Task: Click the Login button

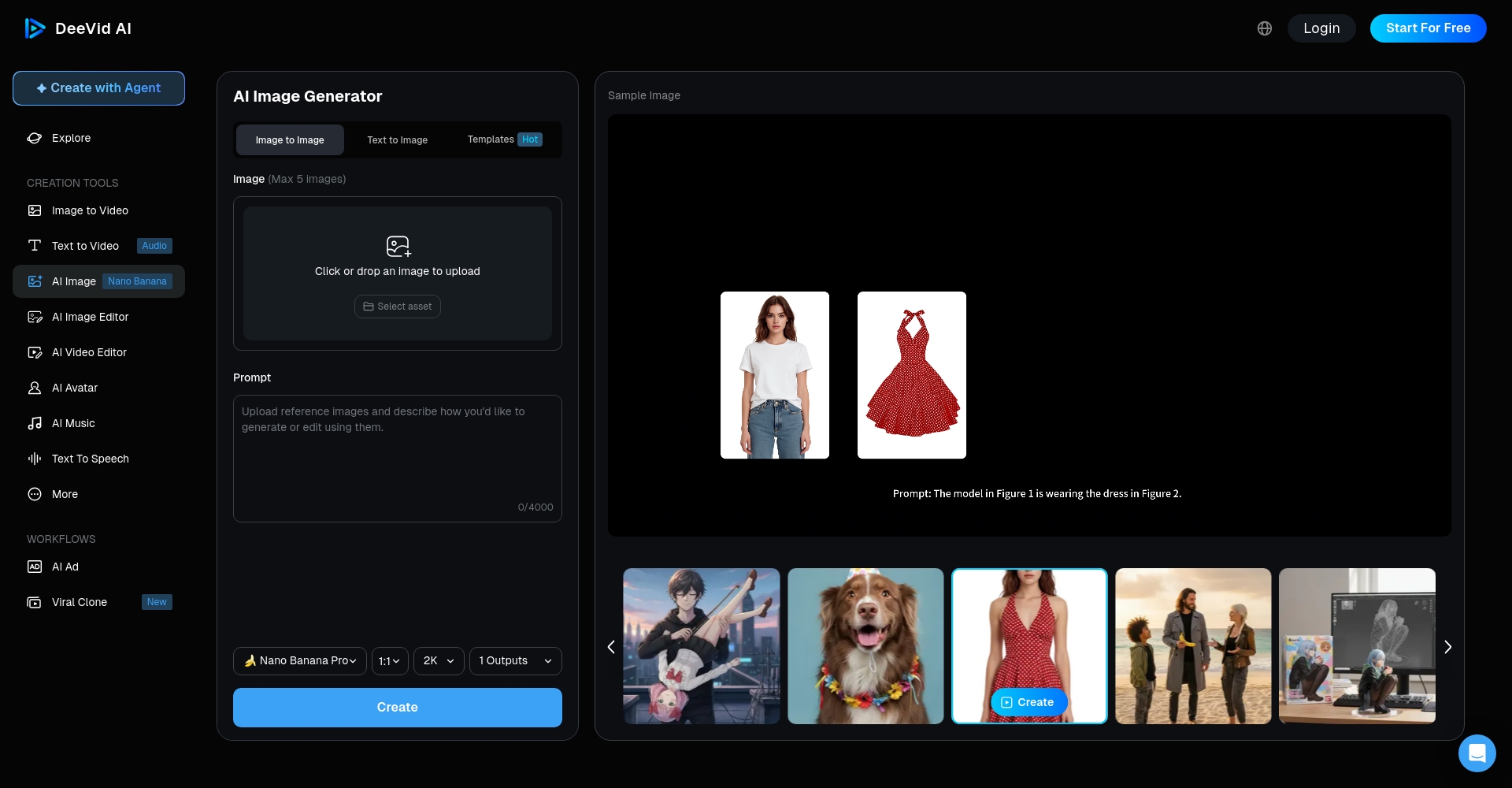Action: [1321, 28]
